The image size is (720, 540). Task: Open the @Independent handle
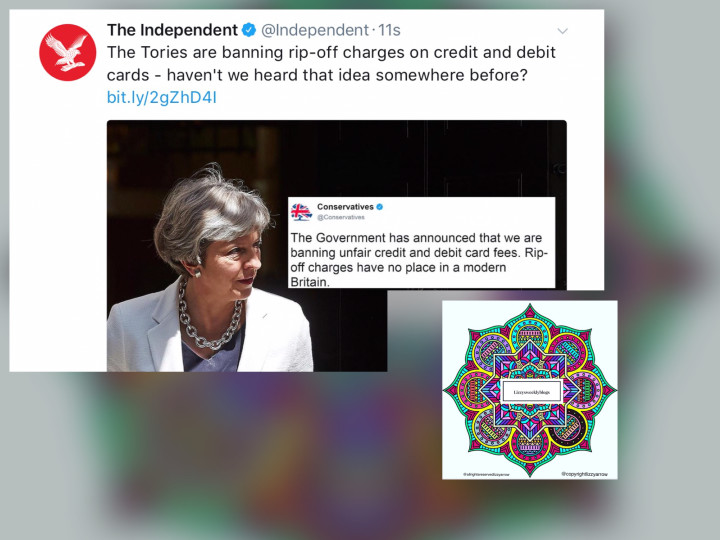click(315, 30)
